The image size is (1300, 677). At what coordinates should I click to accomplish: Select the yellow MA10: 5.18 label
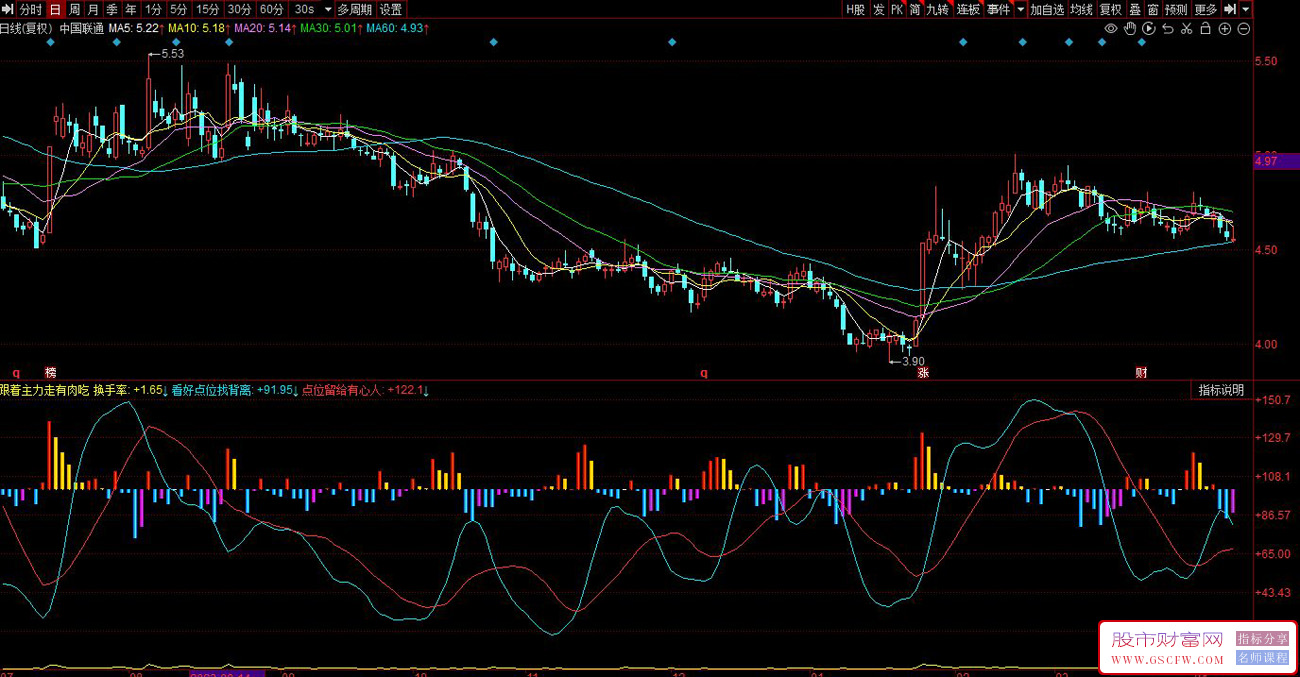click(x=198, y=29)
